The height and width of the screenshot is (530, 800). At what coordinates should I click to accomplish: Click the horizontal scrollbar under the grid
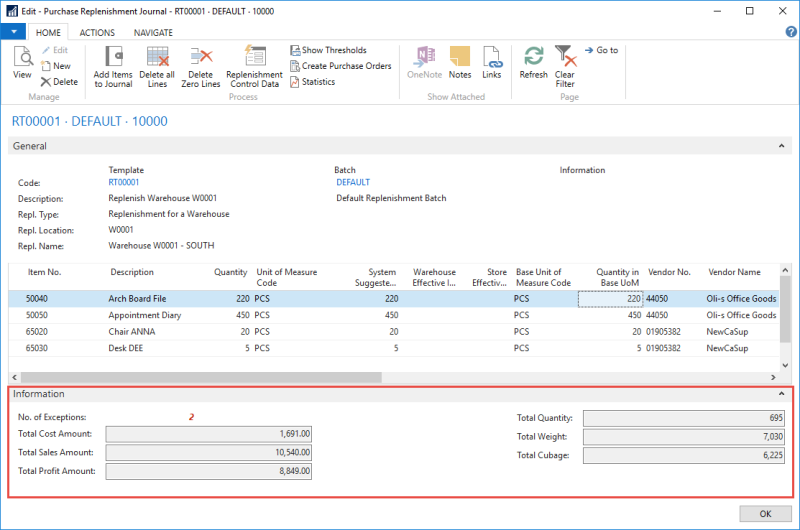pyautogui.click(x=200, y=377)
